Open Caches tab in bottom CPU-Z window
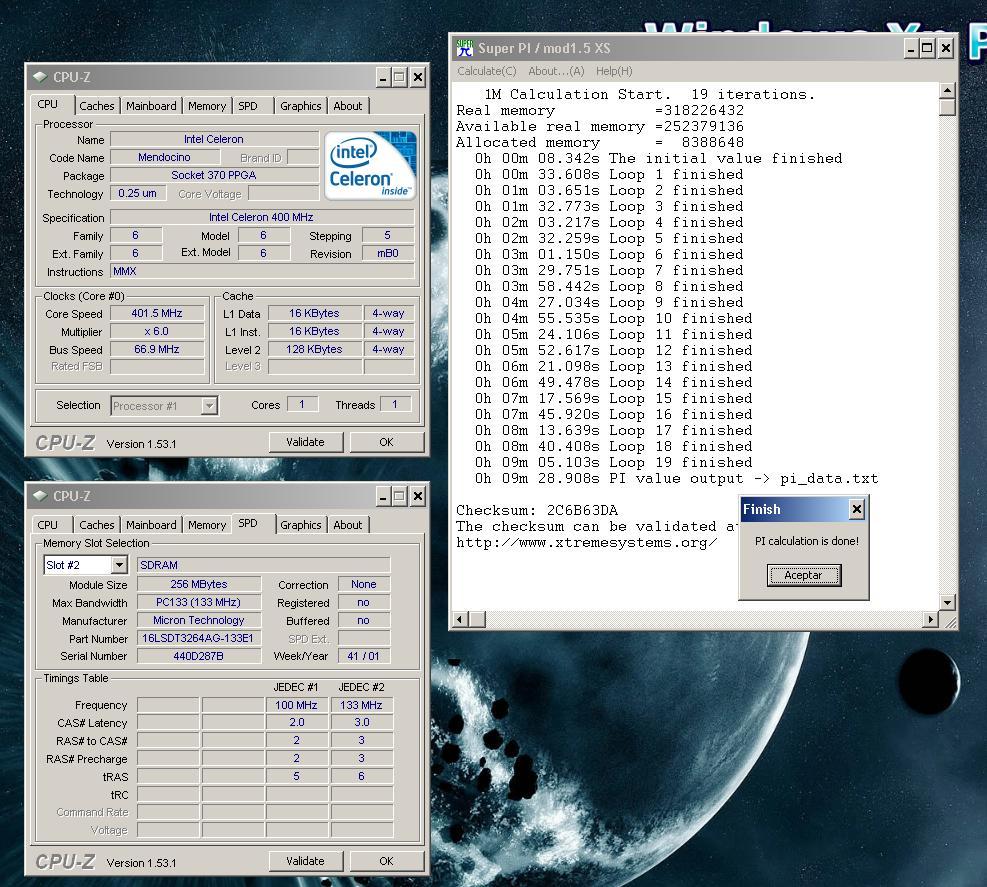The height and width of the screenshot is (887, 987). coord(97,524)
